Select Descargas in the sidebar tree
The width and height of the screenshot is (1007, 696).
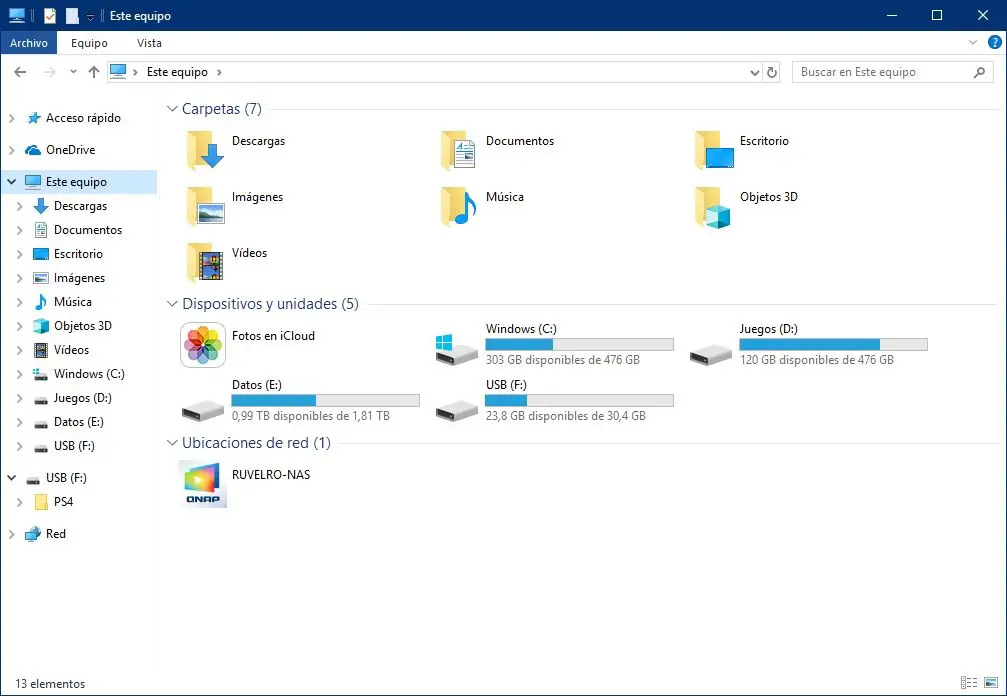80,205
